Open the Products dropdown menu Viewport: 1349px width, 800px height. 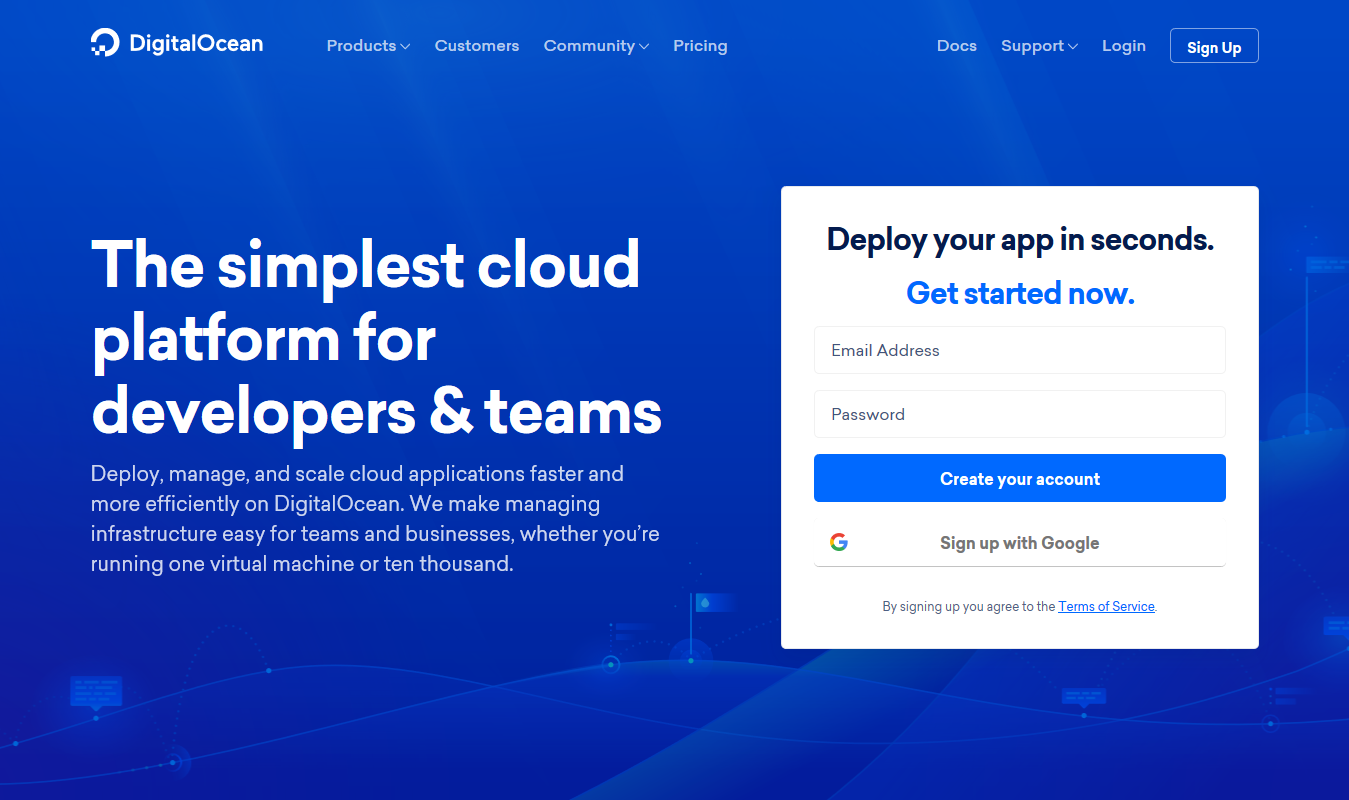coord(368,46)
